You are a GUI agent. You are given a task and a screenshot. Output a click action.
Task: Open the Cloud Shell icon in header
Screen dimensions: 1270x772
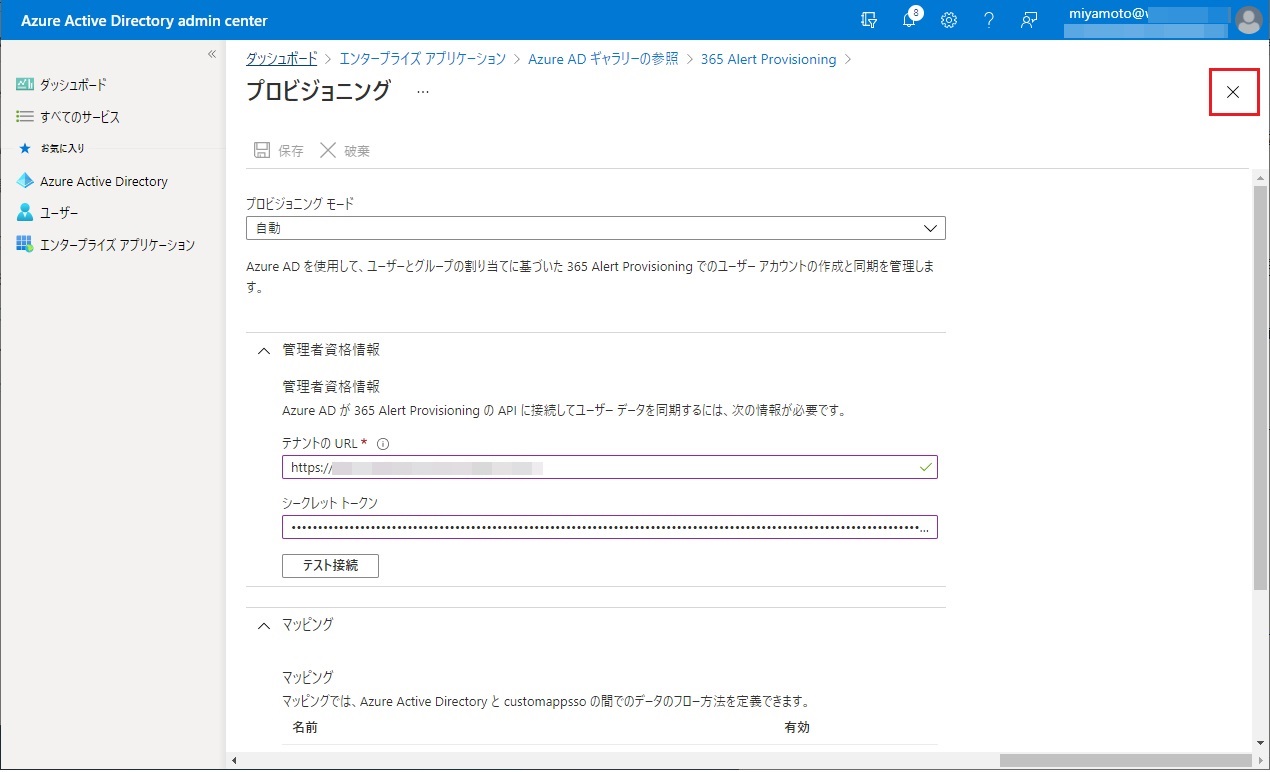pyautogui.click(x=868, y=20)
